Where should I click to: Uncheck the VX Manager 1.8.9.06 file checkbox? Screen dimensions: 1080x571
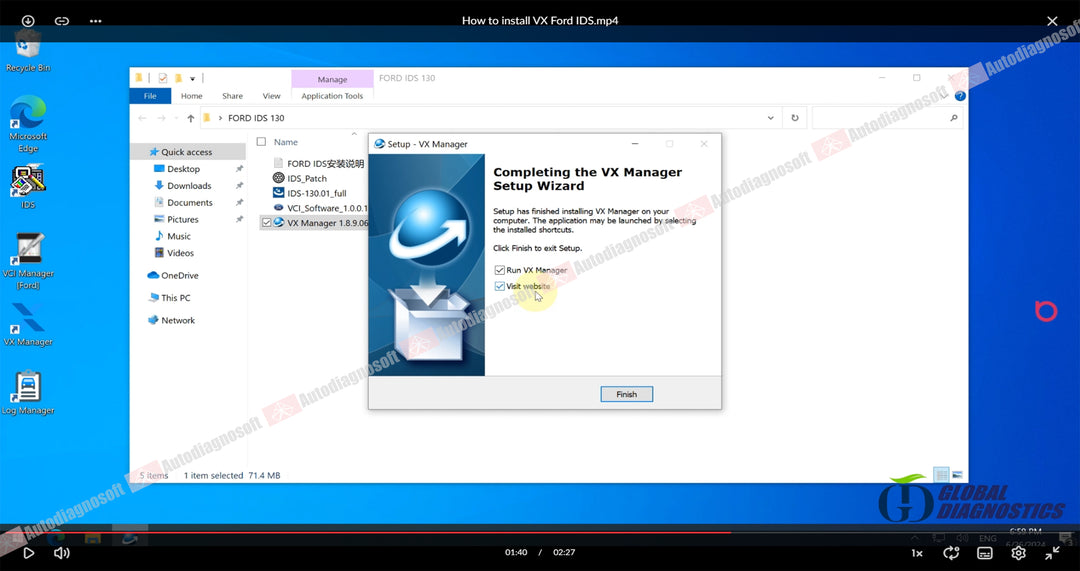tap(266, 223)
